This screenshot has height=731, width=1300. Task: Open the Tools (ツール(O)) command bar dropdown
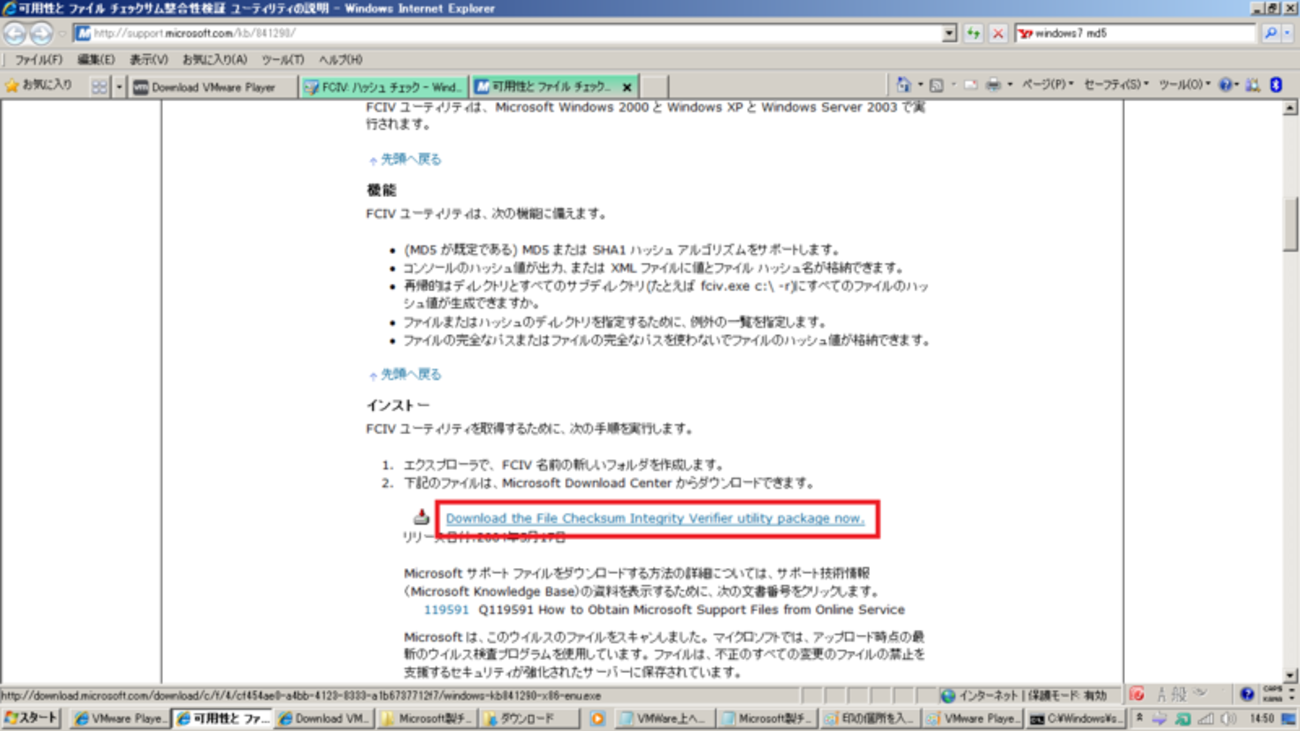(1184, 86)
